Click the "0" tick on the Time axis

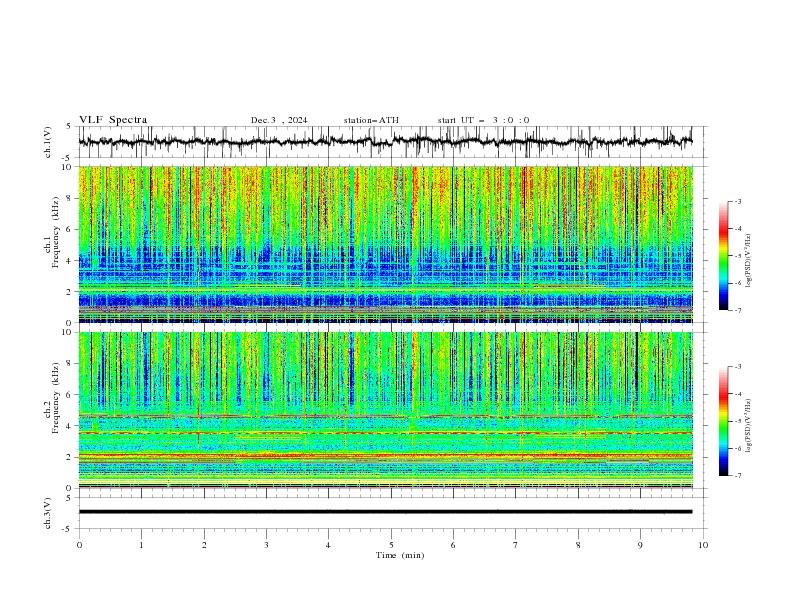79,545
